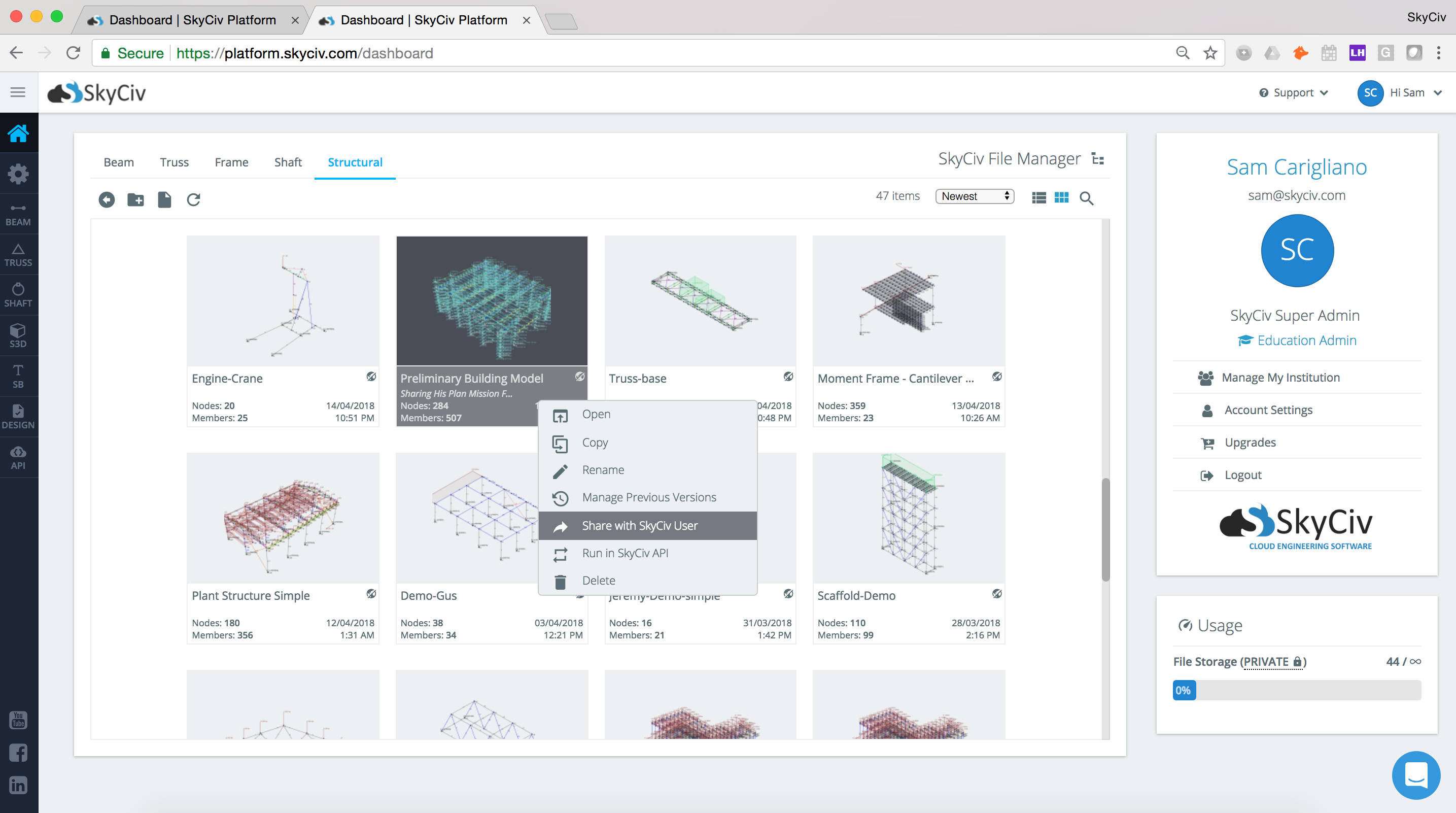
Task: Click the new file icon
Action: (x=164, y=199)
